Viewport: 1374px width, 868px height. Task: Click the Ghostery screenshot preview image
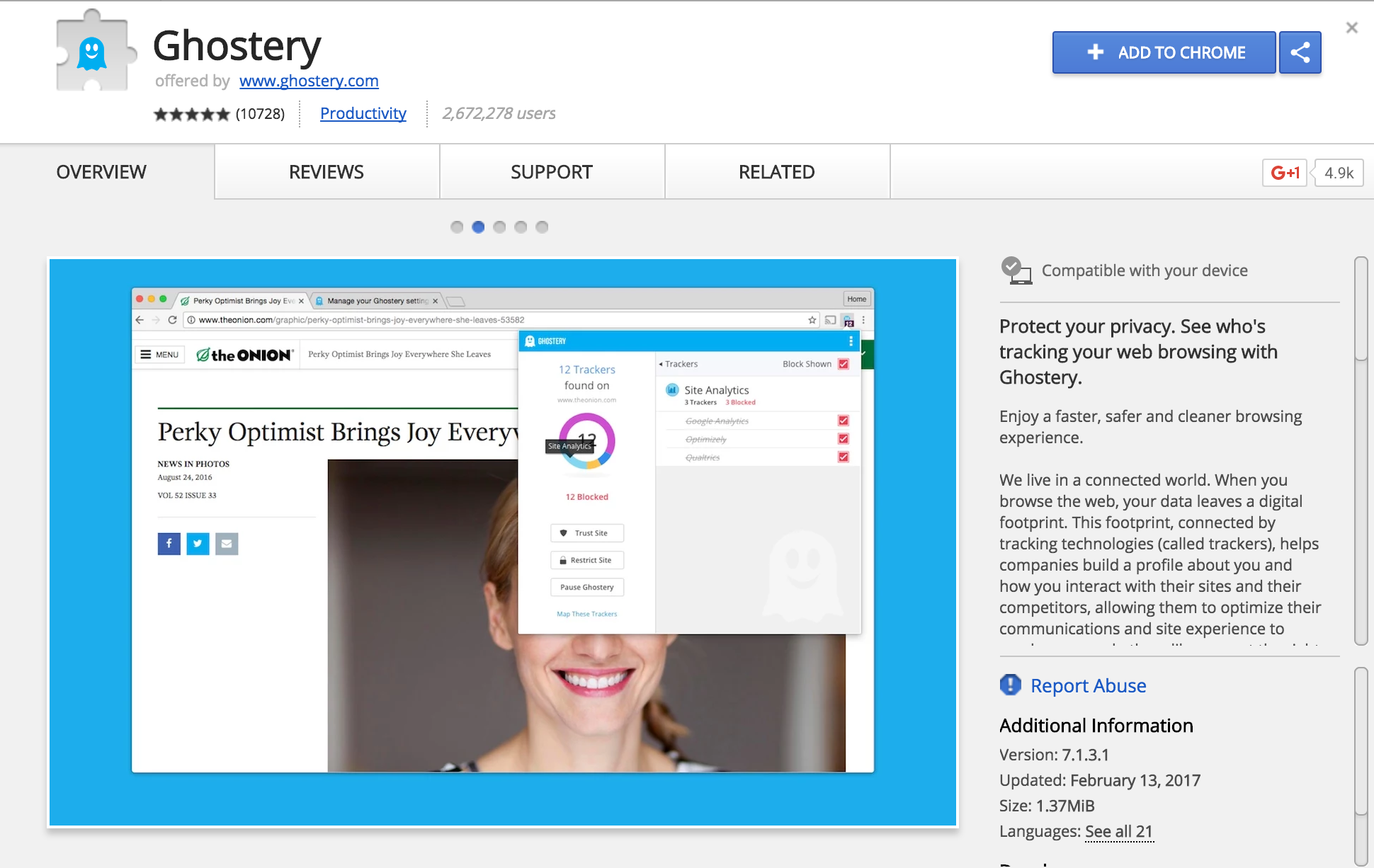[503, 542]
